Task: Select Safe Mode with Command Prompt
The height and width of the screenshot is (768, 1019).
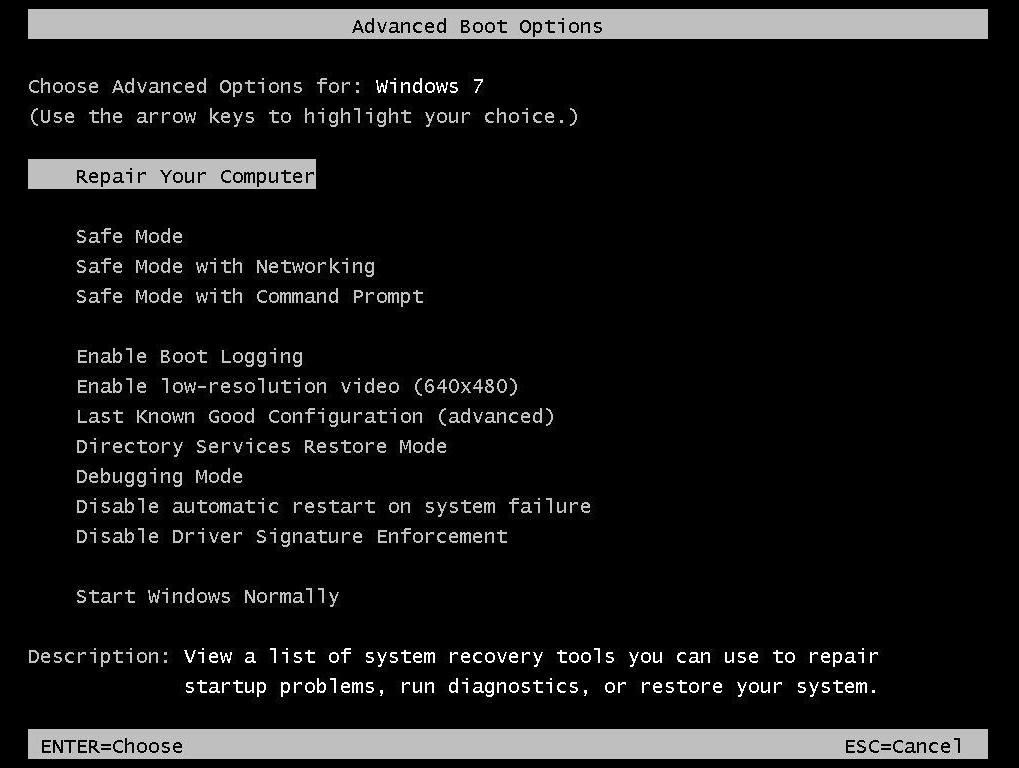Action: coord(249,296)
